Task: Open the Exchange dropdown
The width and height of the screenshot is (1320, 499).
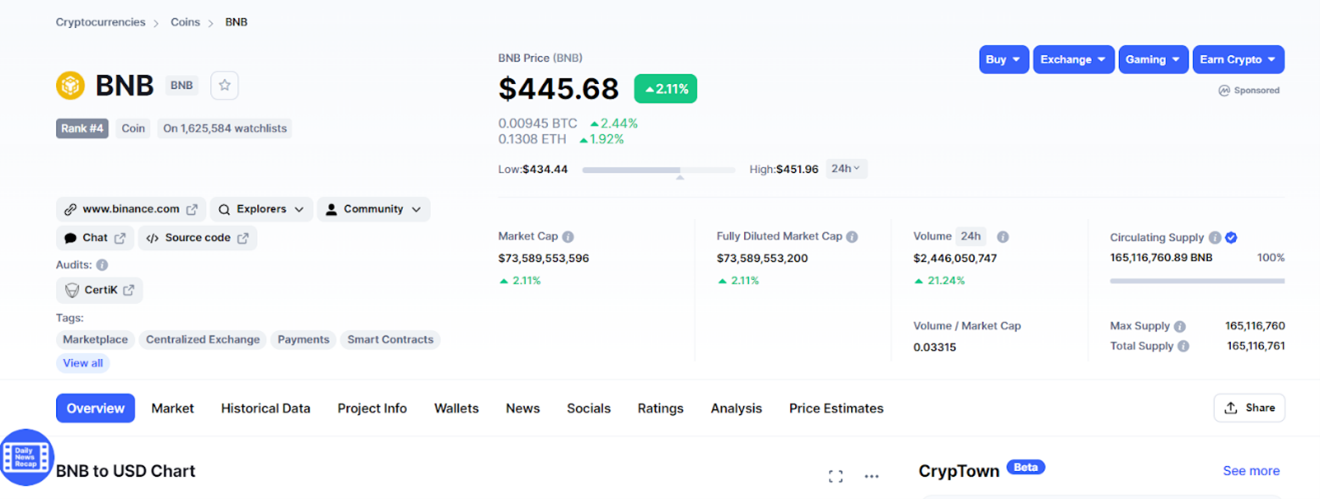Action: [x=1074, y=59]
